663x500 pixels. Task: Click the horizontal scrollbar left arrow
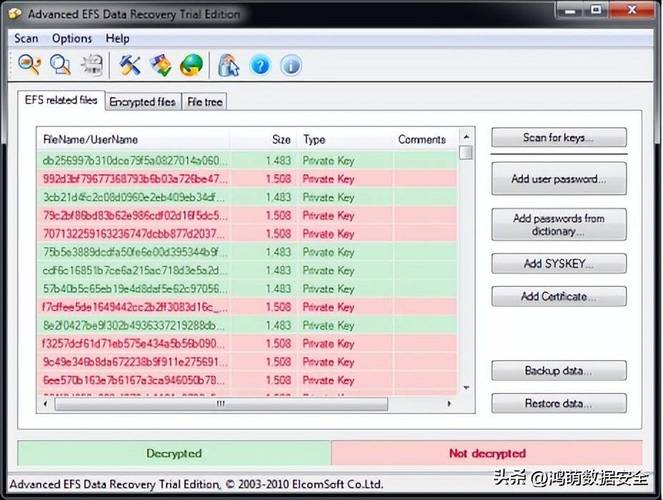(46, 404)
